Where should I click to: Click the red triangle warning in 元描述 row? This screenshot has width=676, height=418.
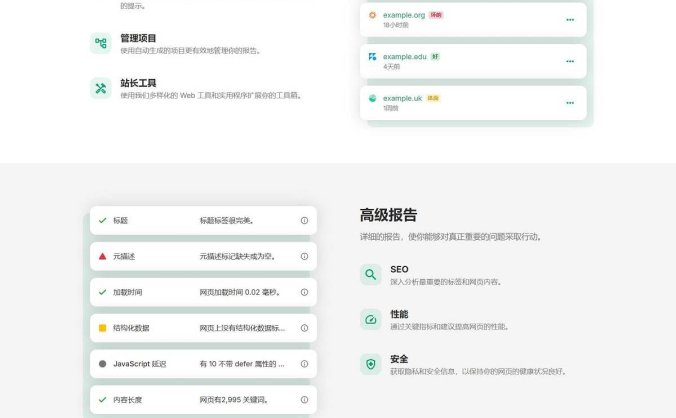pyautogui.click(x=102, y=256)
